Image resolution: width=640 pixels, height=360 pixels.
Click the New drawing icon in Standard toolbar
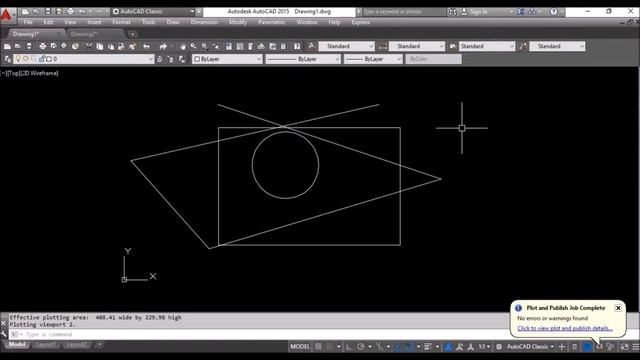point(7,47)
